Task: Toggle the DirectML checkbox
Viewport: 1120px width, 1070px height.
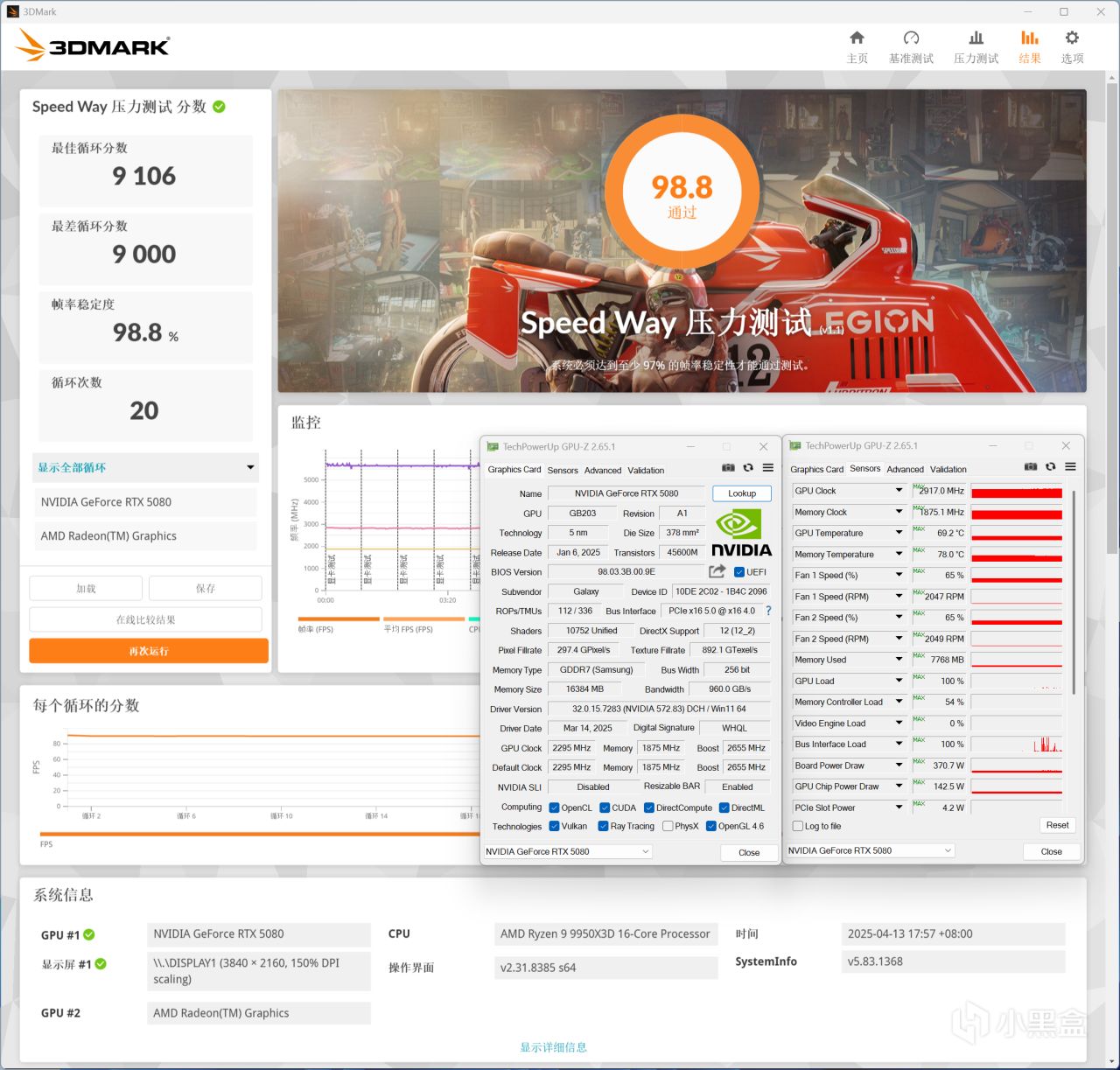Action: click(724, 808)
